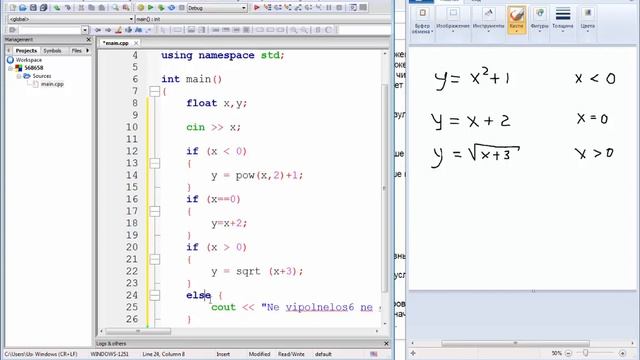Screen dimensions: 640x360
Task: Switch to the Projects tab
Action: tap(26, 51)
